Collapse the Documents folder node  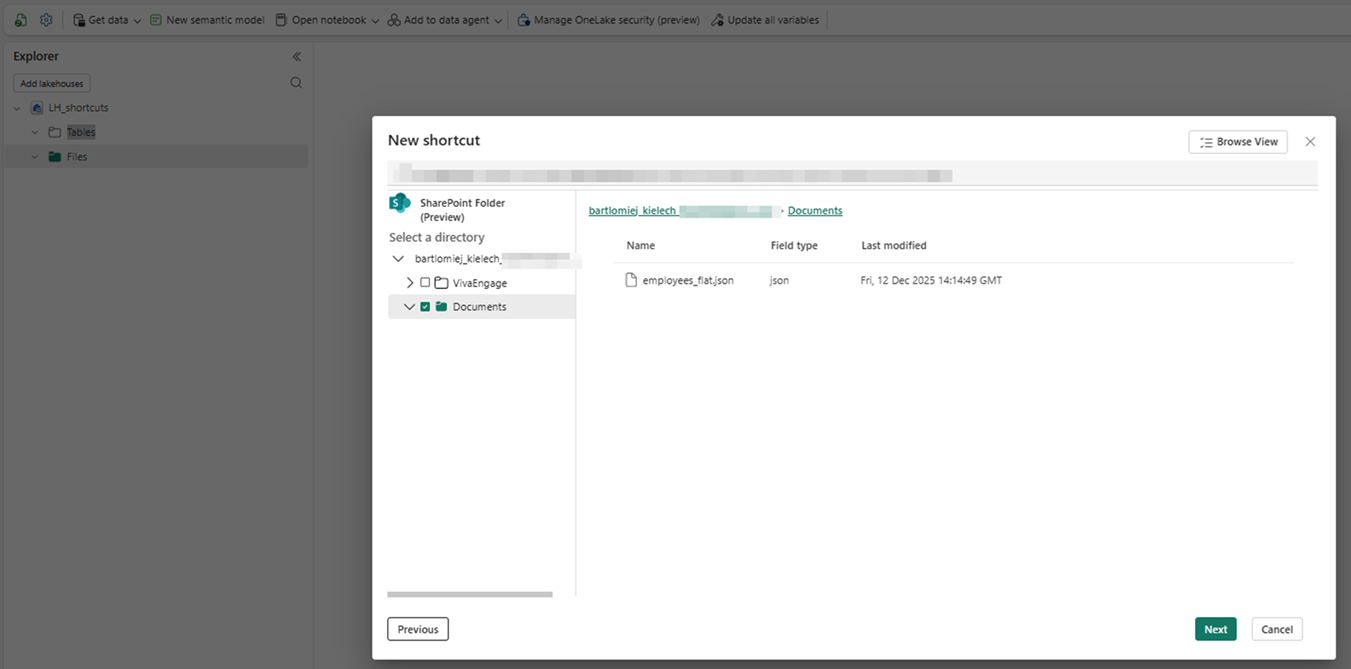point(409,307)
